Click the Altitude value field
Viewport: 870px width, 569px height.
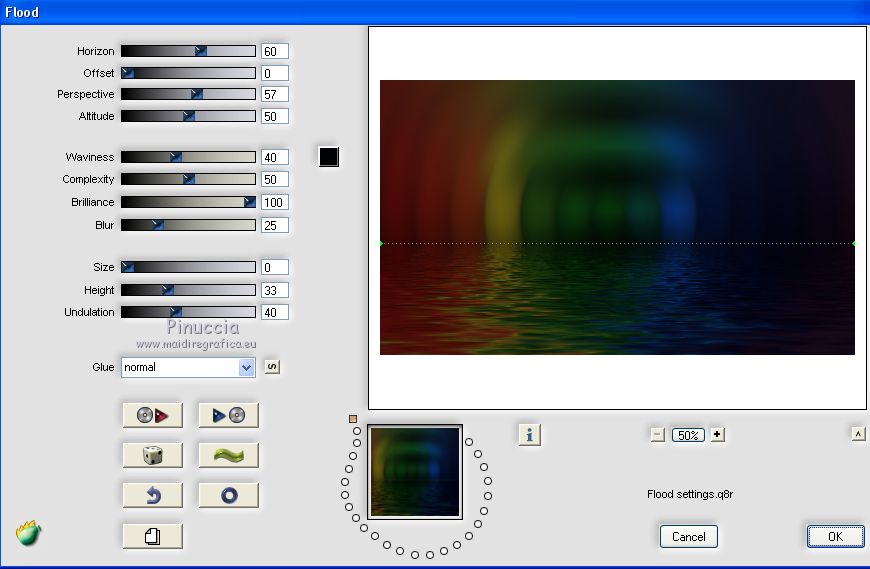click(x=275, y=116)
